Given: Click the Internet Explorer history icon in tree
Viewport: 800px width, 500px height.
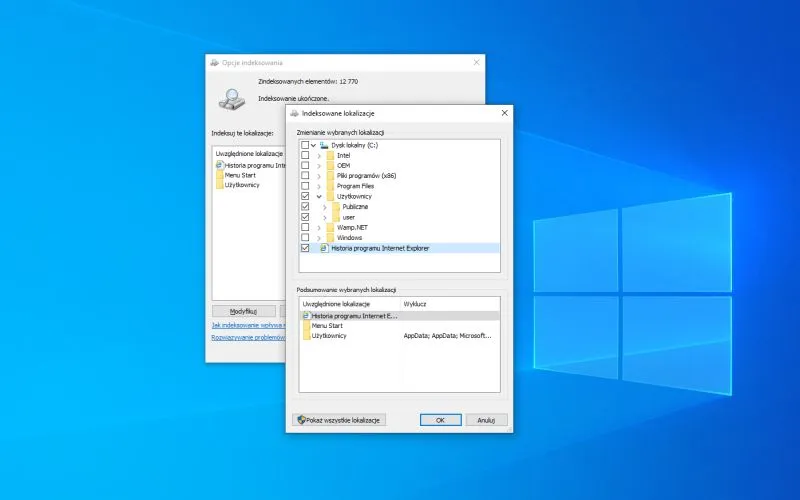Looking at the screenshot, I should (324, 248).
